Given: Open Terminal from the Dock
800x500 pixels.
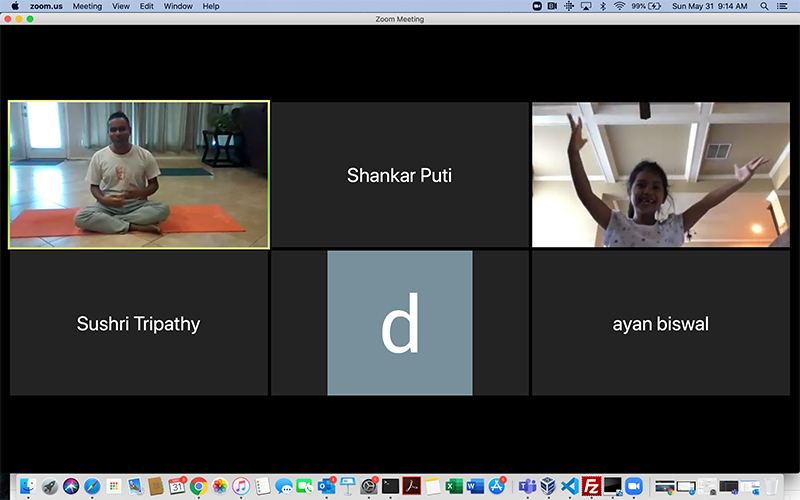Looking at the screenshot, I should click(x=390, y=486).
